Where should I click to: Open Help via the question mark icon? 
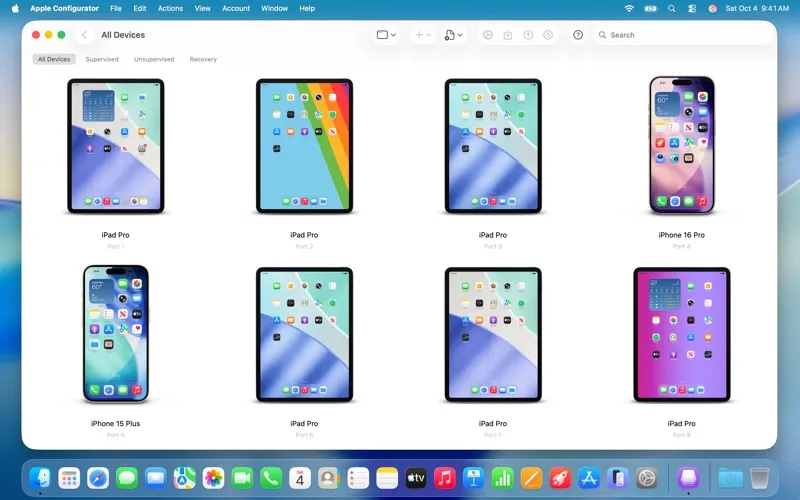click(x=578, y=35)
